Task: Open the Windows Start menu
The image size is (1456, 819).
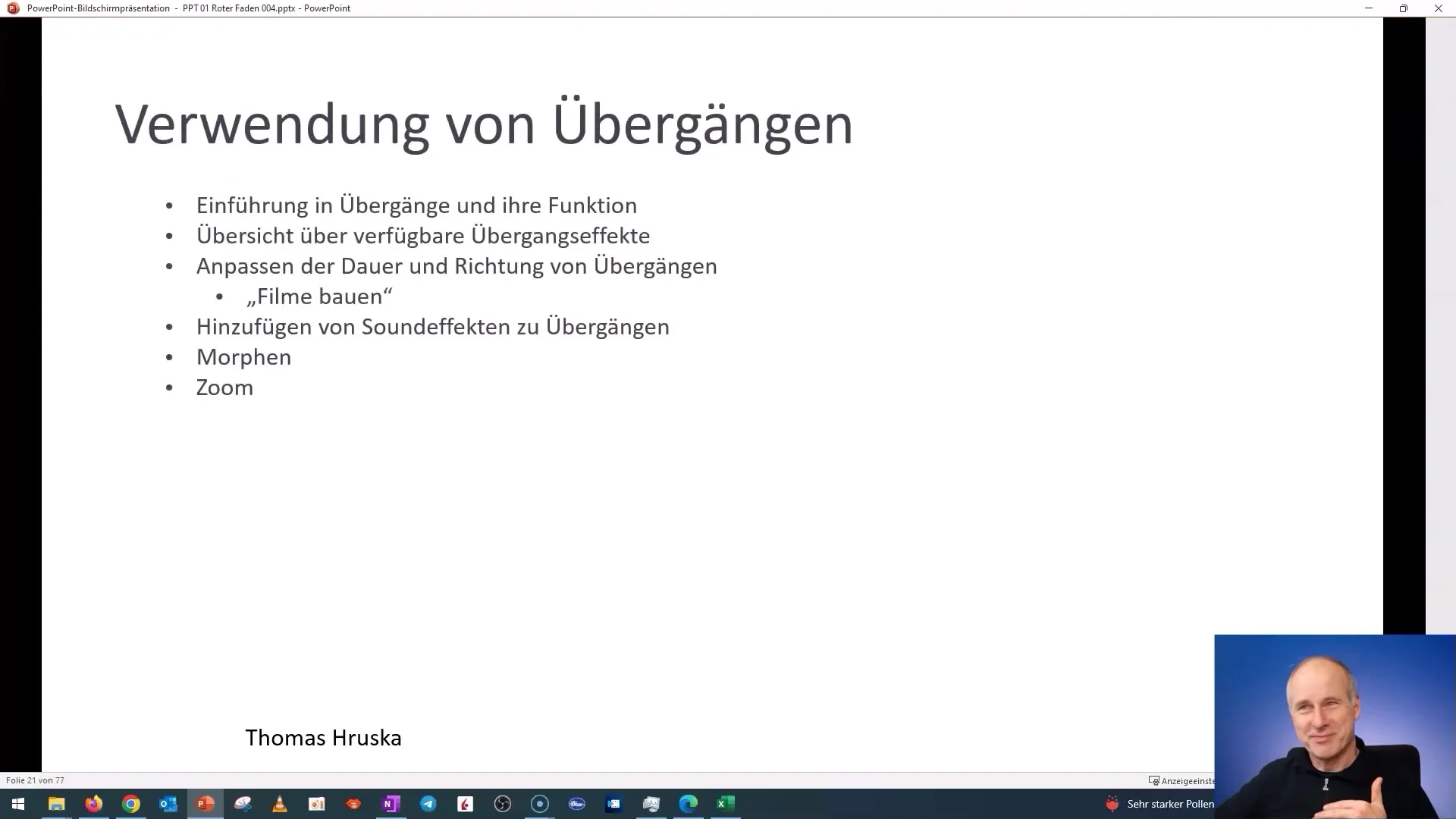Action: click(x=18, y=804)
